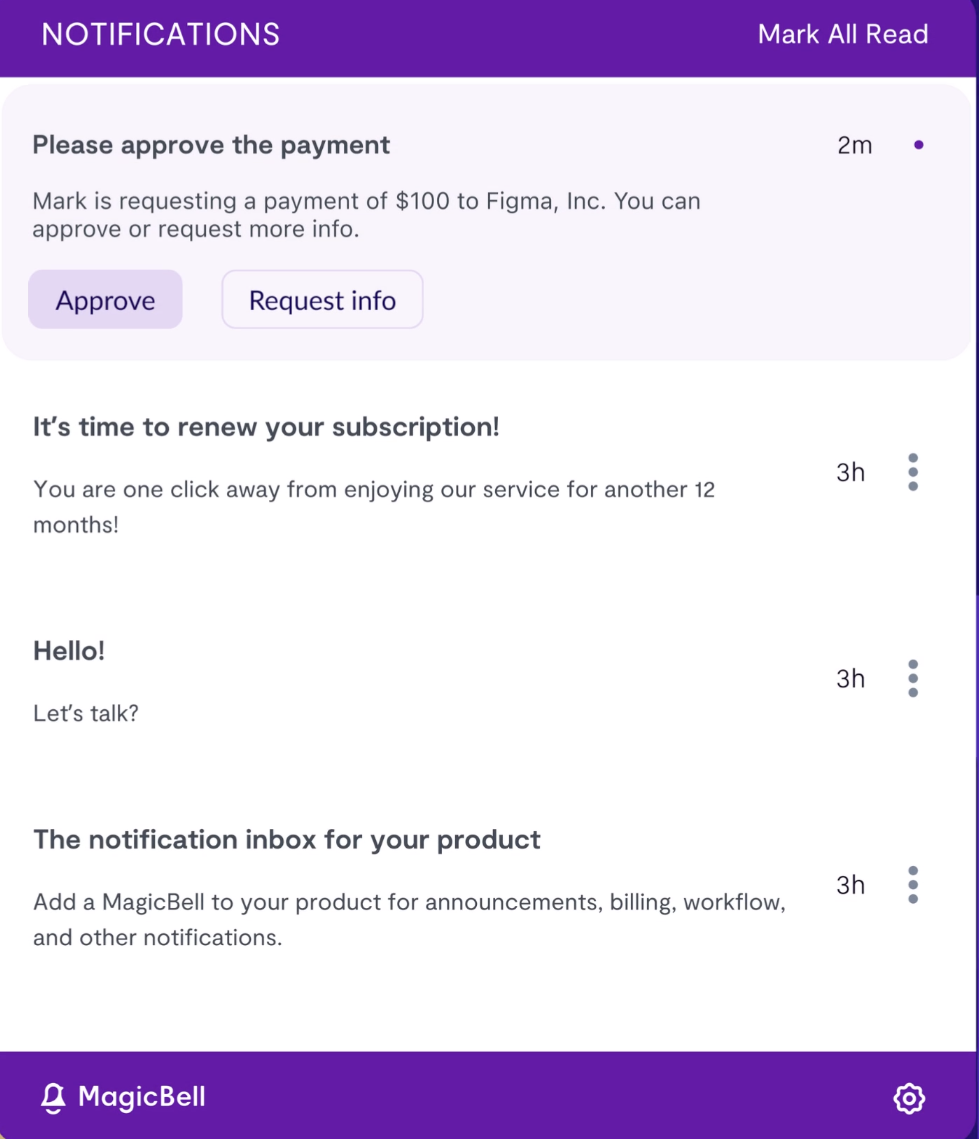Click the 2m timestamp on payment notification

854,145
